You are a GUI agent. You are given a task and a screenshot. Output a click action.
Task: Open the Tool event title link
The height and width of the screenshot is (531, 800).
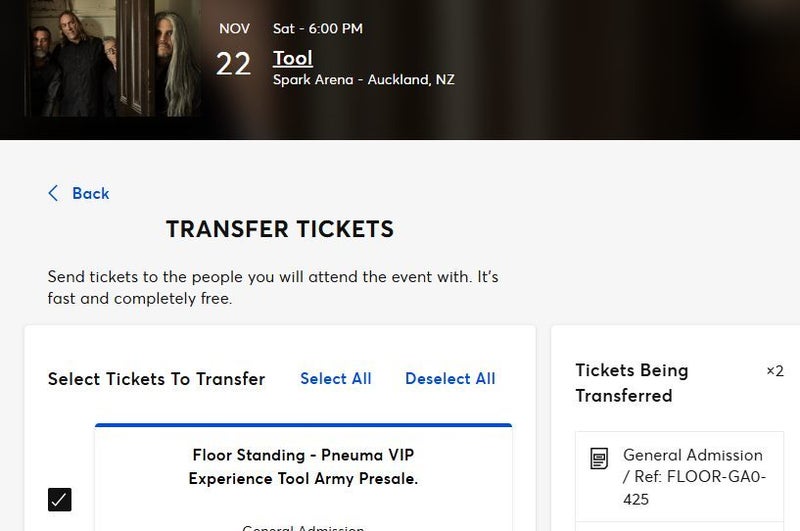coord(293,58)
